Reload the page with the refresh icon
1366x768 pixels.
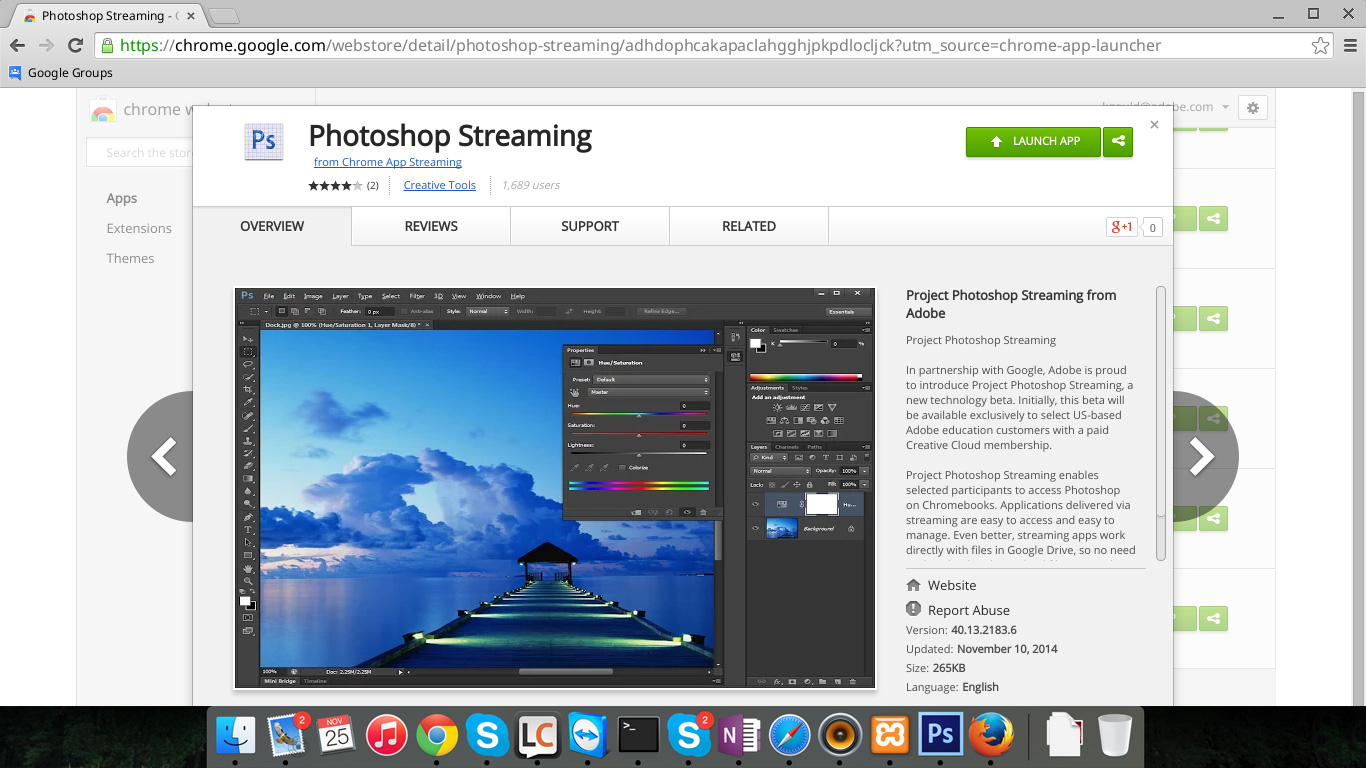pyautogui.click(x=75, y=45)
